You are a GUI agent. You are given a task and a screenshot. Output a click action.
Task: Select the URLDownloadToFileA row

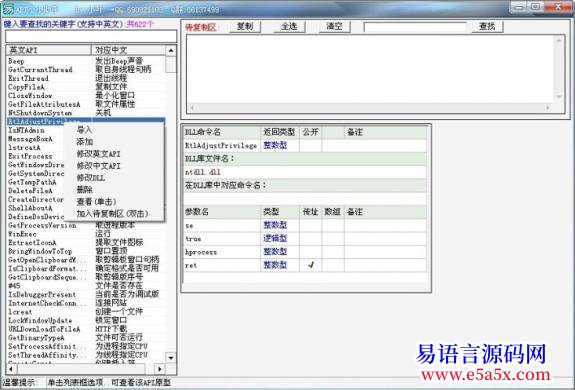(86, 329)
